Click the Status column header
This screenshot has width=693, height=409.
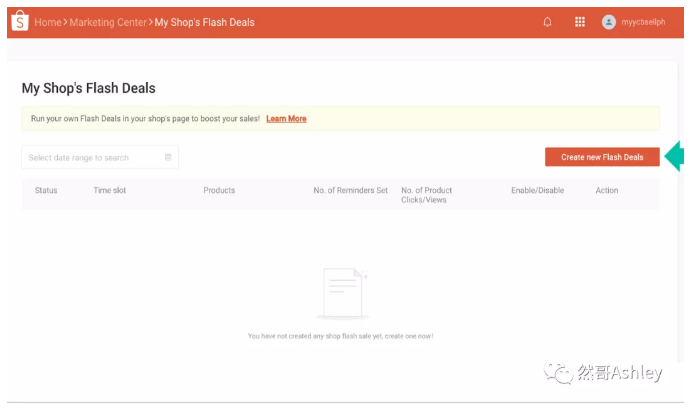point(46,190)
